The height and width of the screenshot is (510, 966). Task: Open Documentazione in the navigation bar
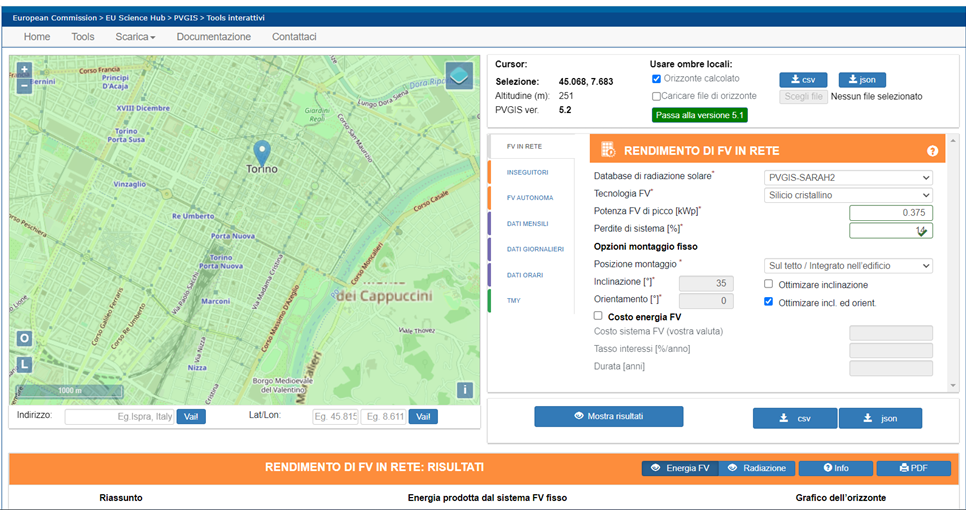click(214, 37)
